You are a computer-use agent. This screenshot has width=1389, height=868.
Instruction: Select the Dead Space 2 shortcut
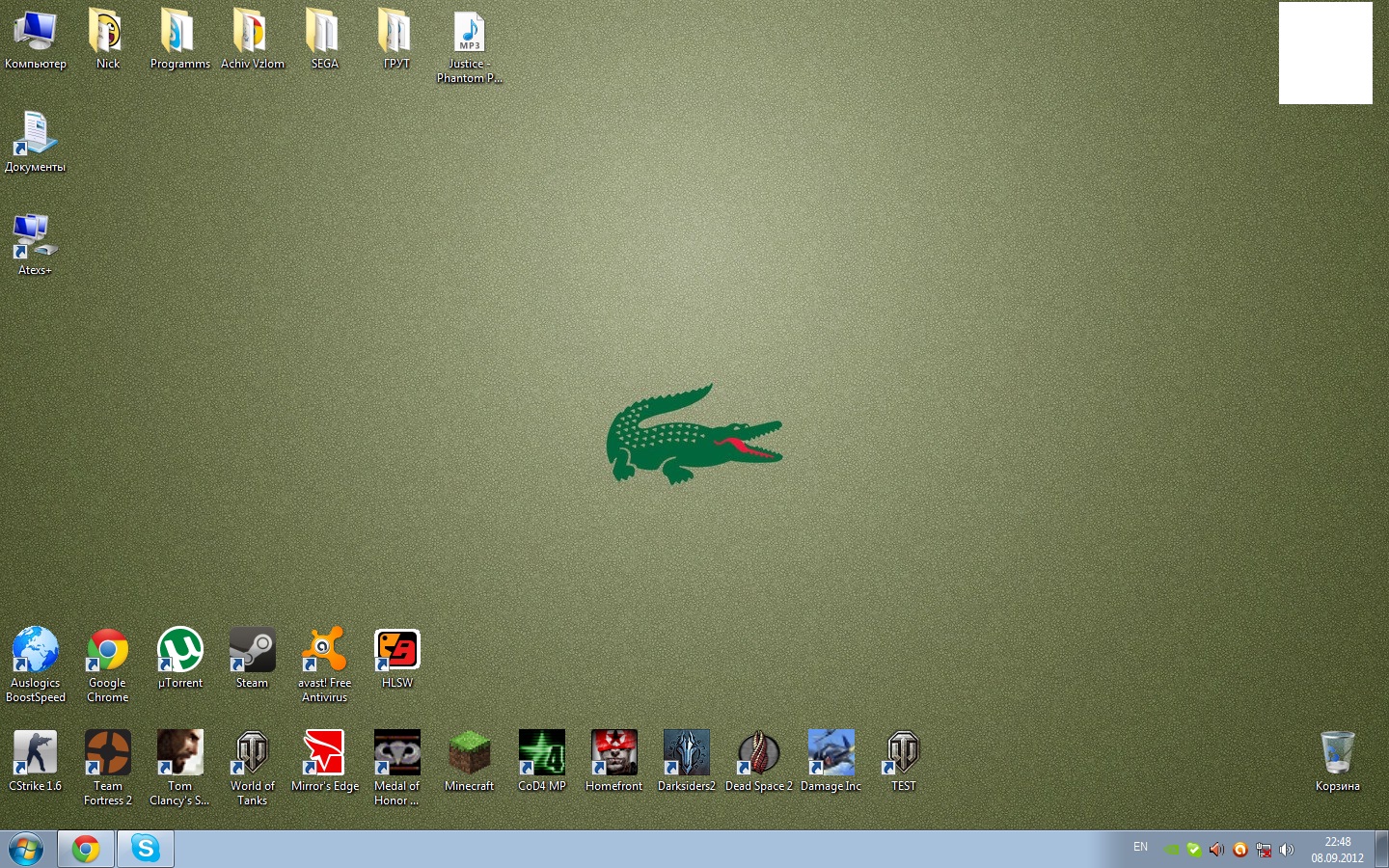point(759,762)
